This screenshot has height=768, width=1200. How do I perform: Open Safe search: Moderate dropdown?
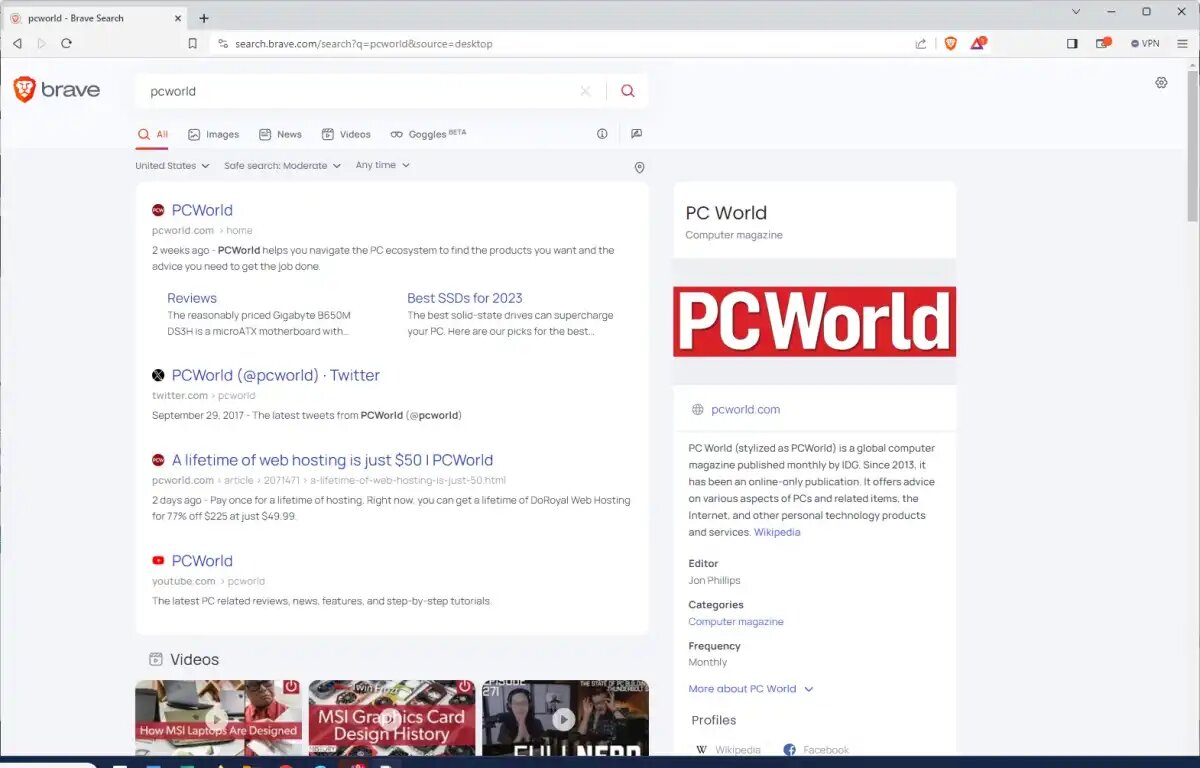282,166
